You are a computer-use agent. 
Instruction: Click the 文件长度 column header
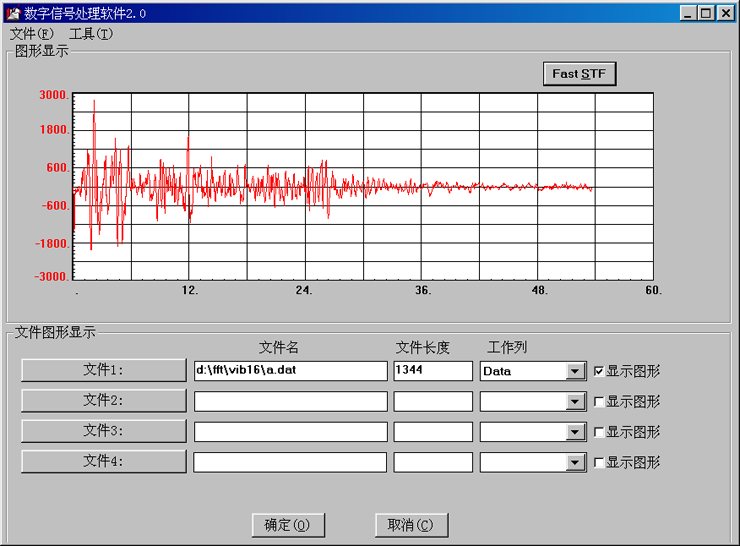[422, 348]
